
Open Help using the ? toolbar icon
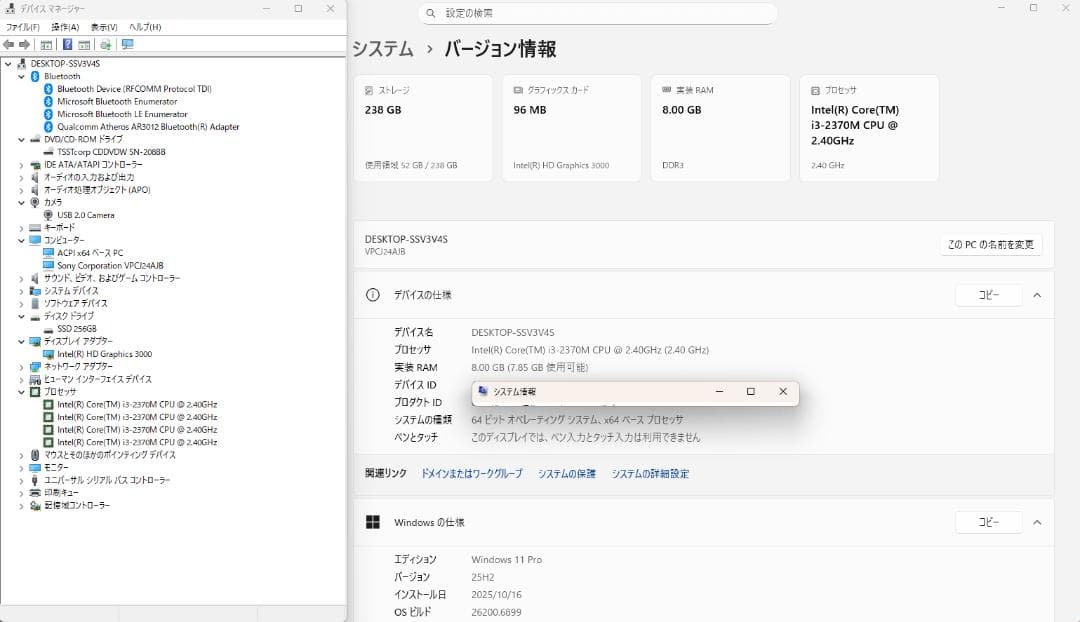click(67, 43)
